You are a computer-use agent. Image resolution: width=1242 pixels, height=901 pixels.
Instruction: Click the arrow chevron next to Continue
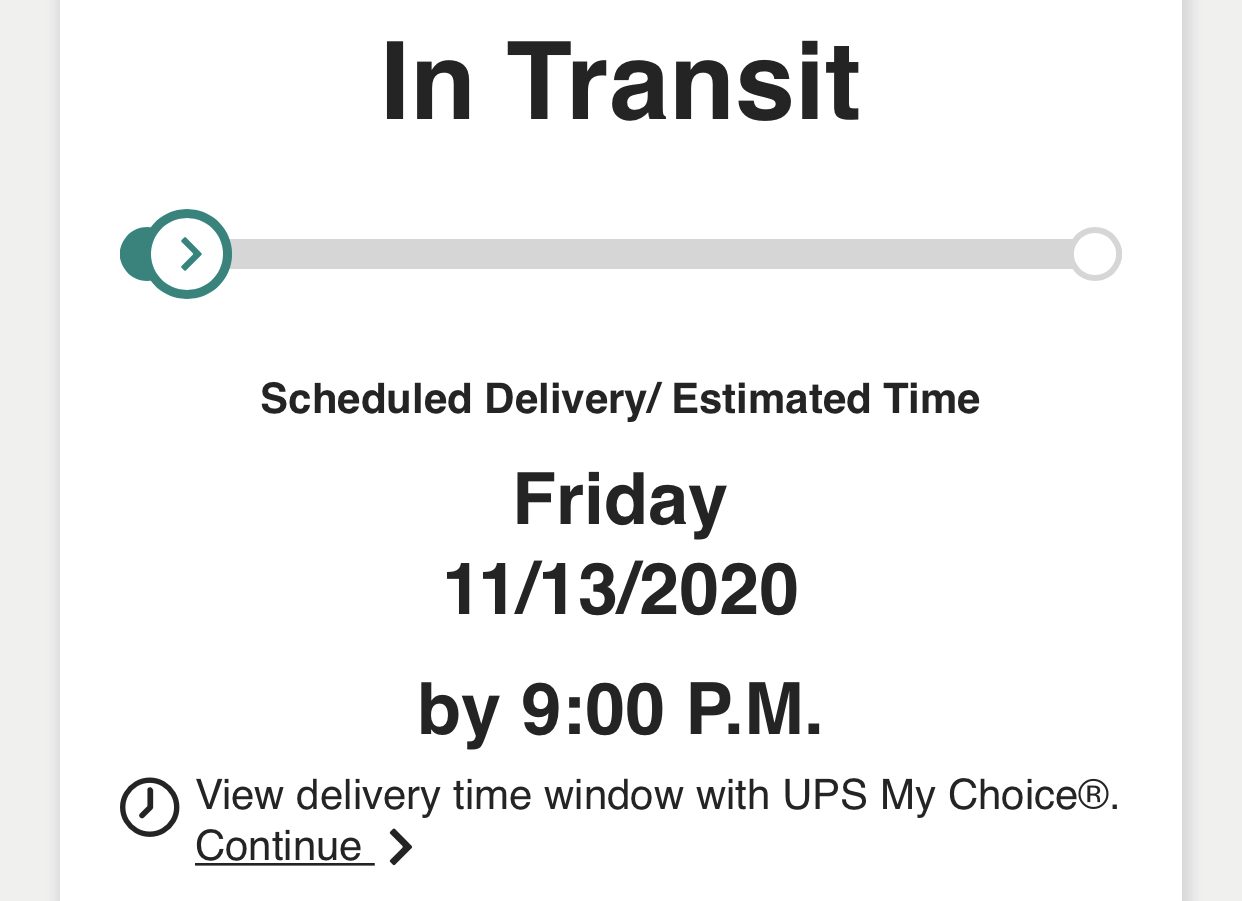pos(400,847)
